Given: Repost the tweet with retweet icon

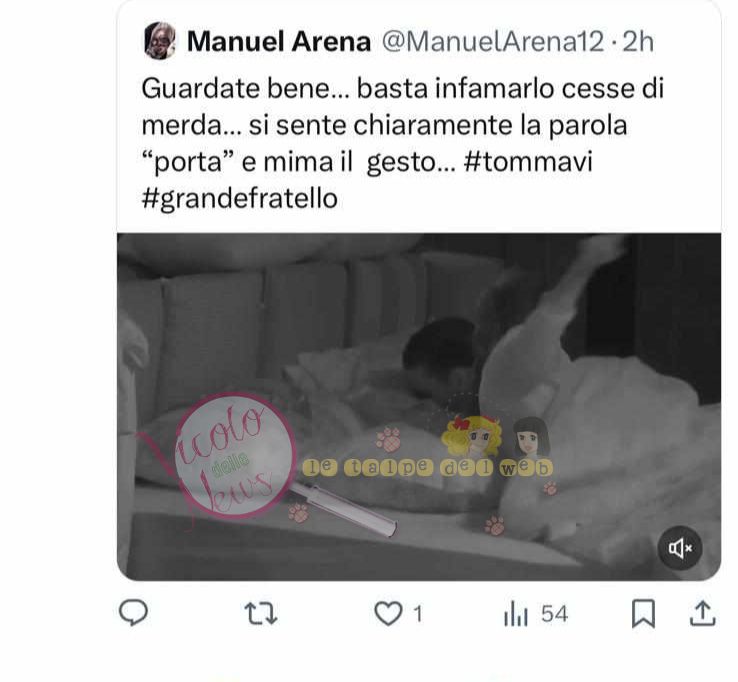Looking at the screenshot, I should point(261,614).
